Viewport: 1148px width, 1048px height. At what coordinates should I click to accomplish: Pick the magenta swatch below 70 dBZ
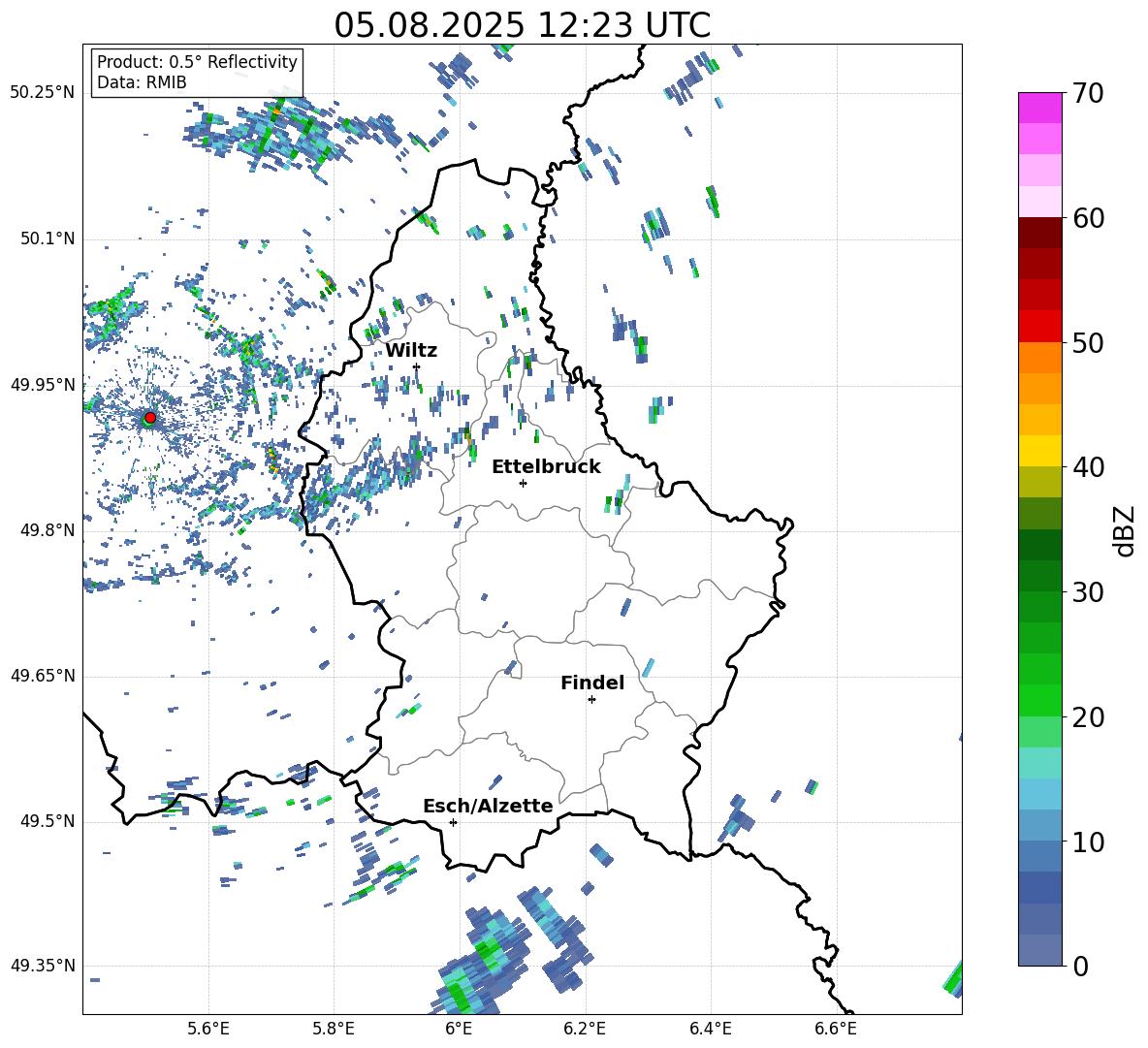(1039, 108)
